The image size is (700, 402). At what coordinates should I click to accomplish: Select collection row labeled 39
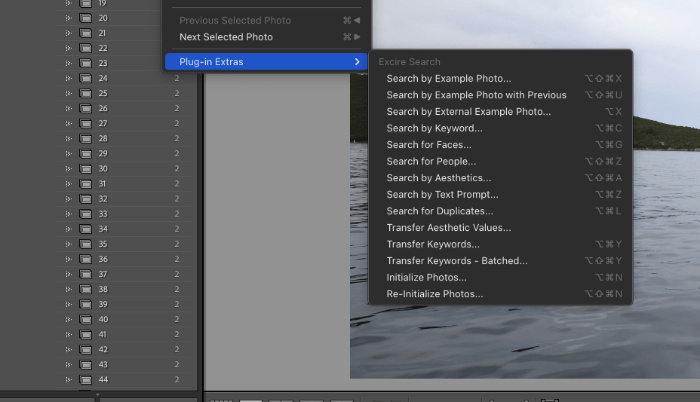click(x=124, y=304)
